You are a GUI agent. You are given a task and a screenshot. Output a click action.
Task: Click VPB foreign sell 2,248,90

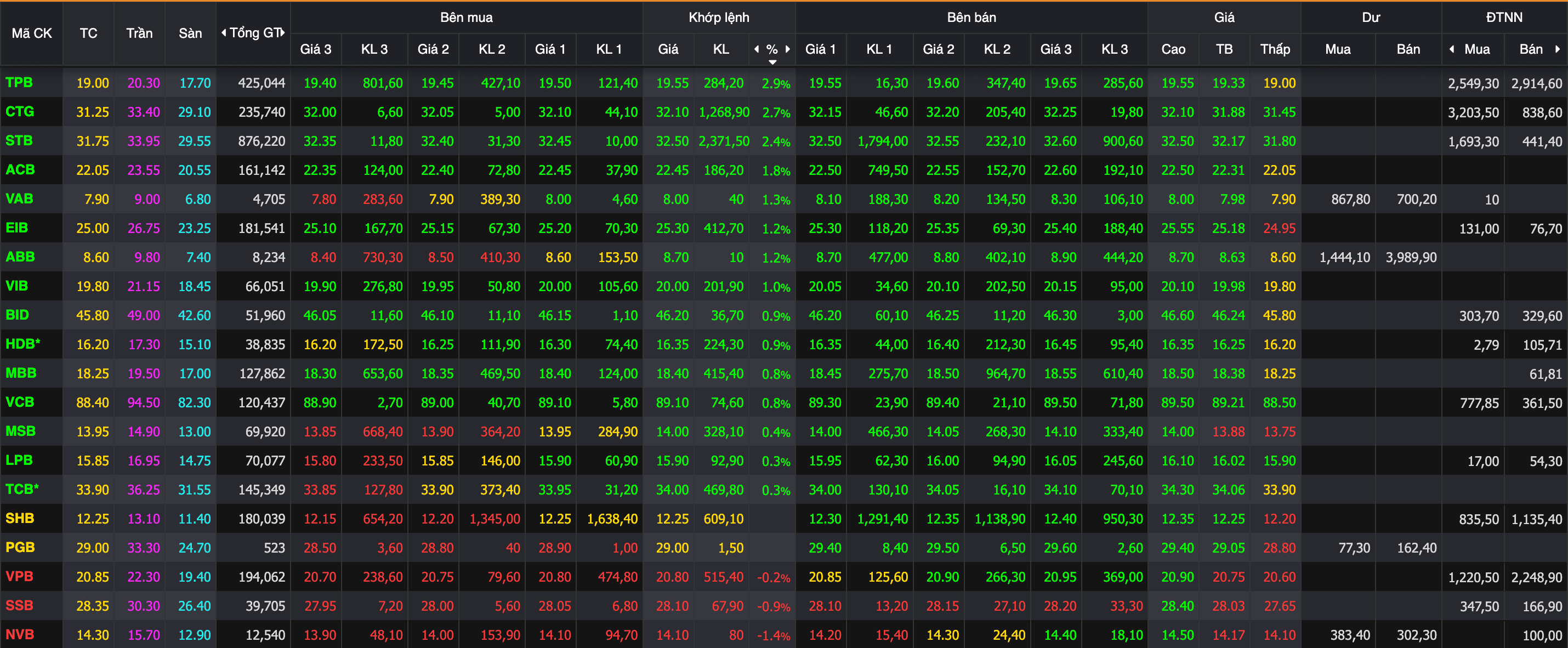(x=1536, y=577)
